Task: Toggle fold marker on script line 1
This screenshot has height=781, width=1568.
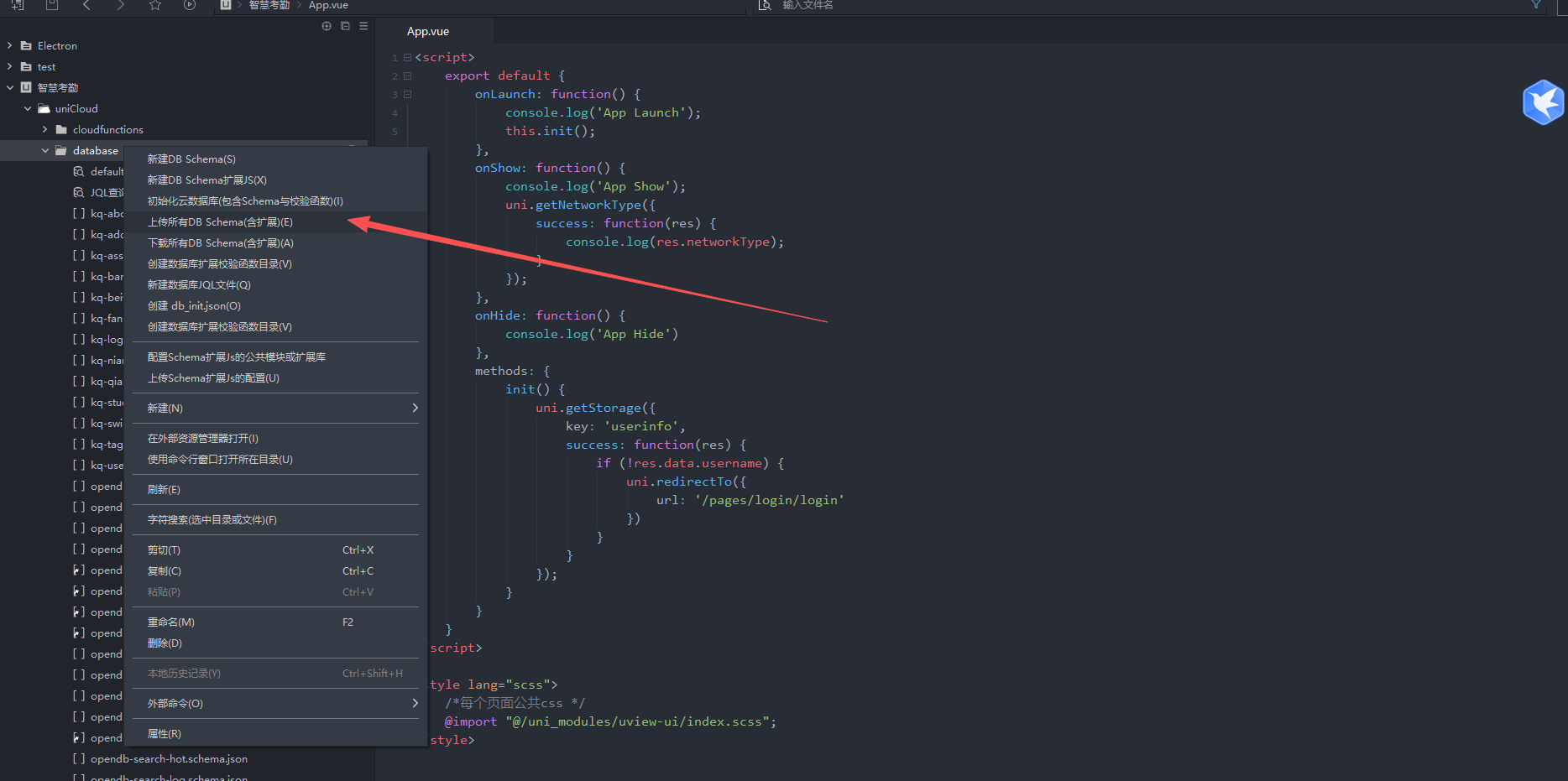Action: 408,58
